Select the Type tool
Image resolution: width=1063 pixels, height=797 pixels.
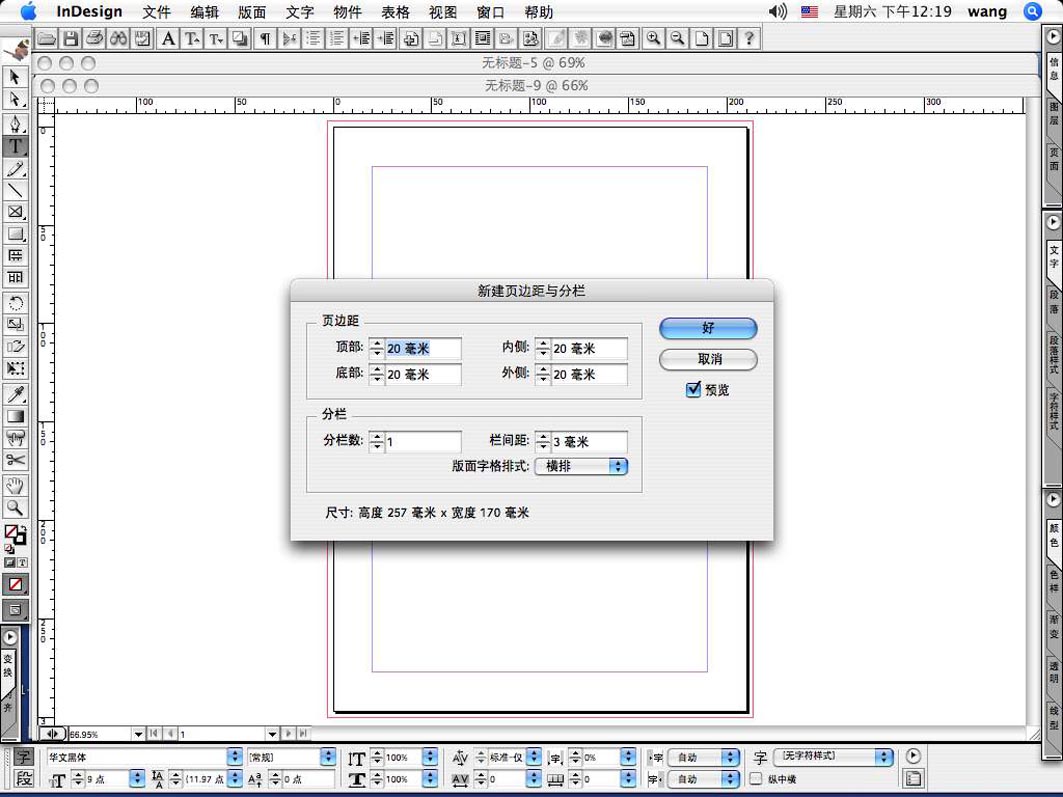15,146
